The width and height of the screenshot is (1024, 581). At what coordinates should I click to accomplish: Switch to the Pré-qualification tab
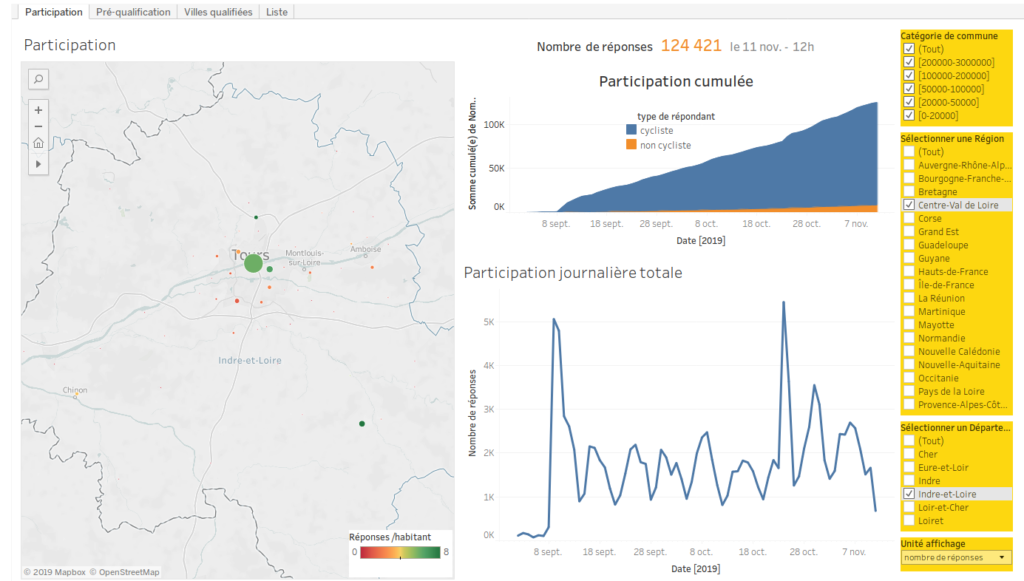tap(133, 12)
